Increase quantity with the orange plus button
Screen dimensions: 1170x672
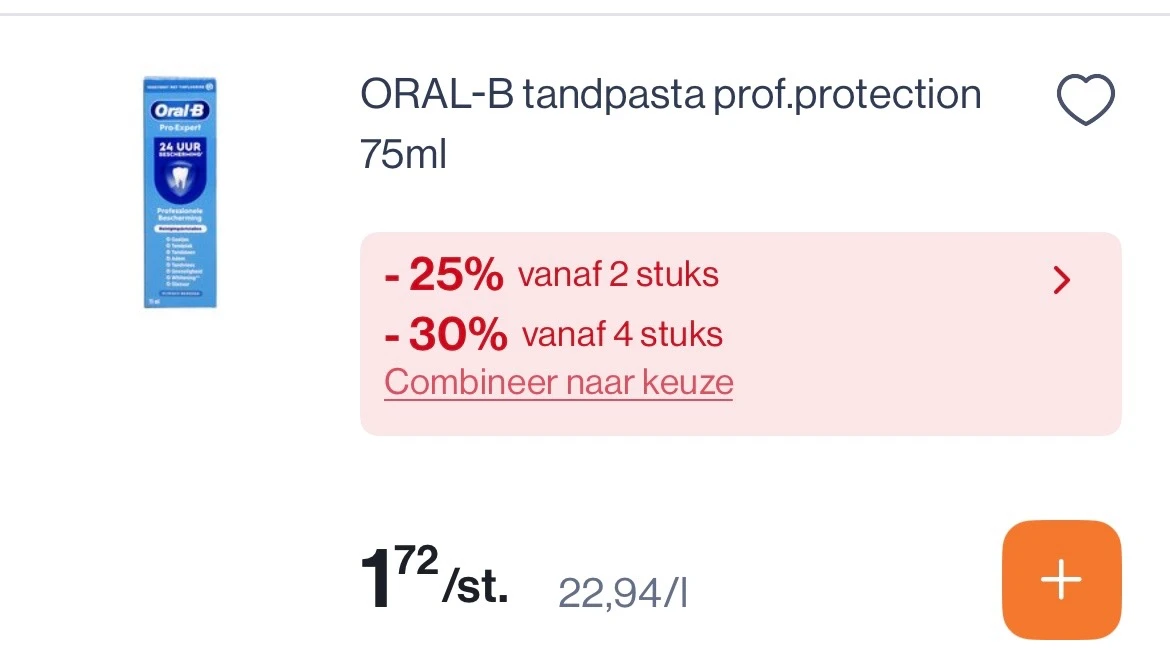click(x=1061, y=579)
